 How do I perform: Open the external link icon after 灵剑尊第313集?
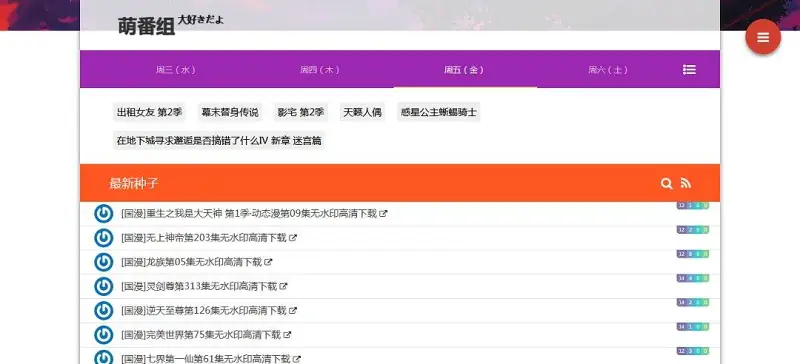click(284, 286)
